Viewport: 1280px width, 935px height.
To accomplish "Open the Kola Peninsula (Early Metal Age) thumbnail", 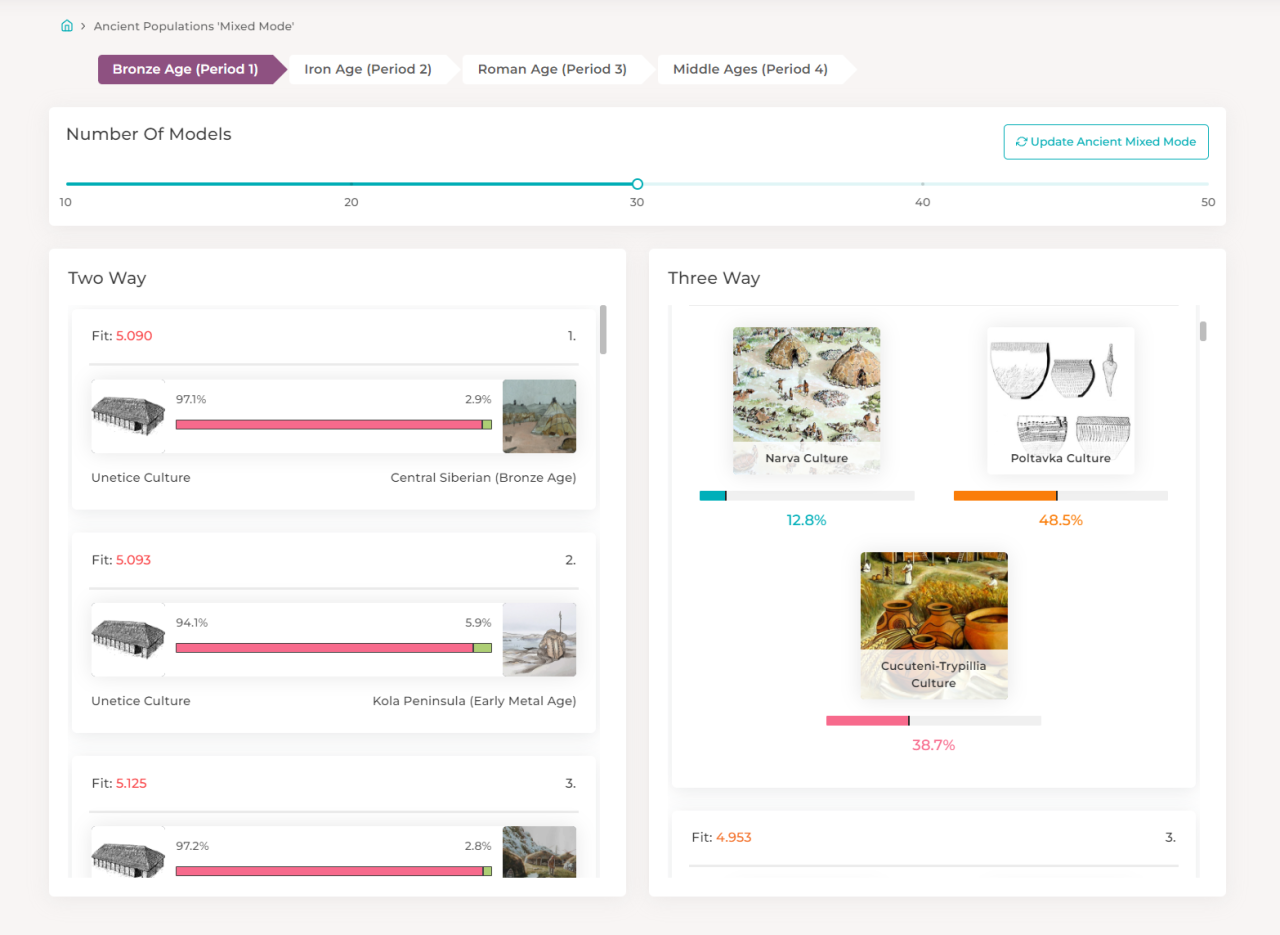I will [x=539, y=640].
